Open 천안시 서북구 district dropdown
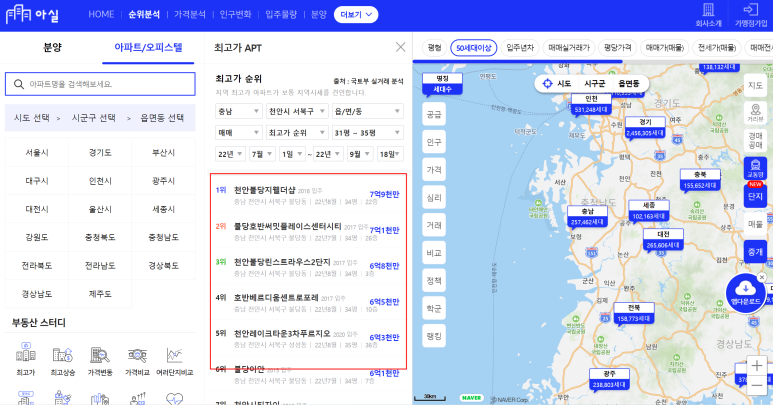 [x=297, y=111]
